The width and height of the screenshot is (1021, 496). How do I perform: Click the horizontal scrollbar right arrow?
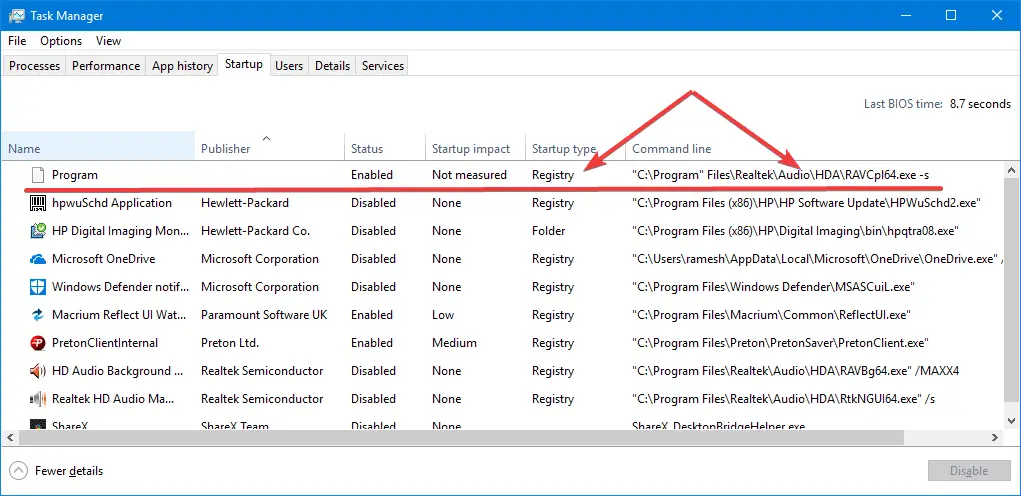[995, 438]
